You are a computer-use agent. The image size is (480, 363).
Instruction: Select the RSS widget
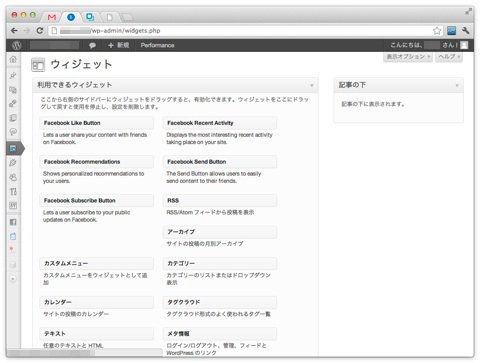pyautogui.click(x=220, y=200)
